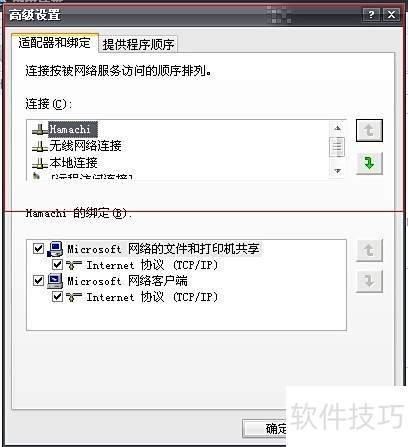Viewport: 408px width, 447px height.
Task: Toggle TCP/IP checkbox under file and printer sharing
Action: tap(57, 265)
